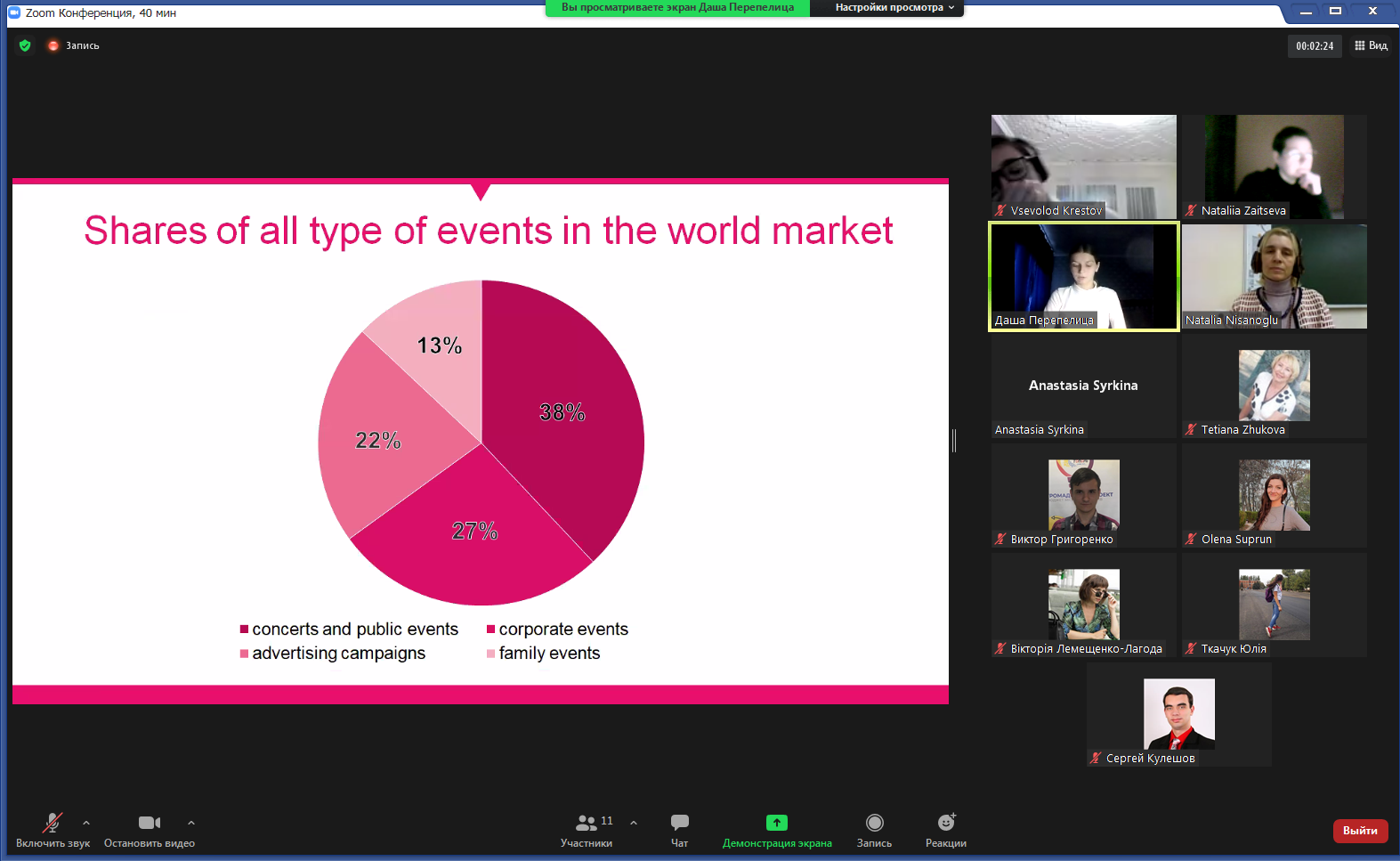Click muted mic icon on Tetiana Zhukova
The image size is (1400, 861).
tap(1191, 429)
